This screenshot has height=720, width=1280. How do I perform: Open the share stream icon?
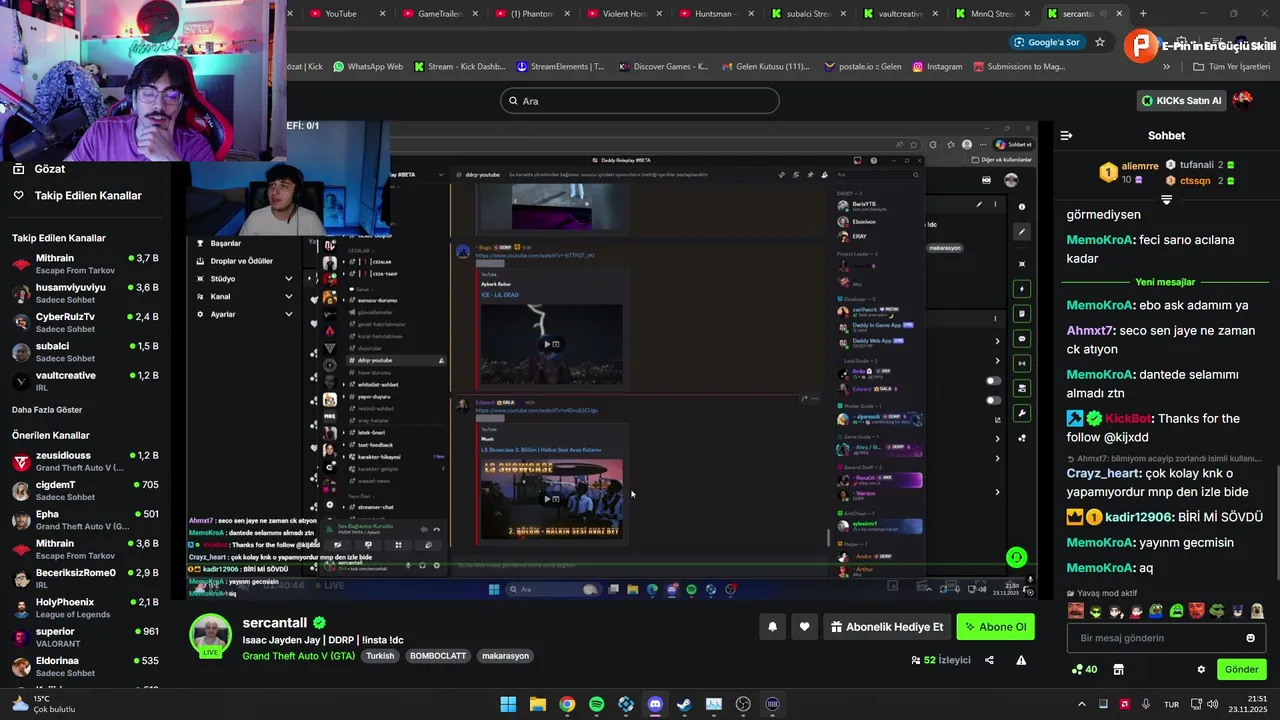tap(989, 660)
